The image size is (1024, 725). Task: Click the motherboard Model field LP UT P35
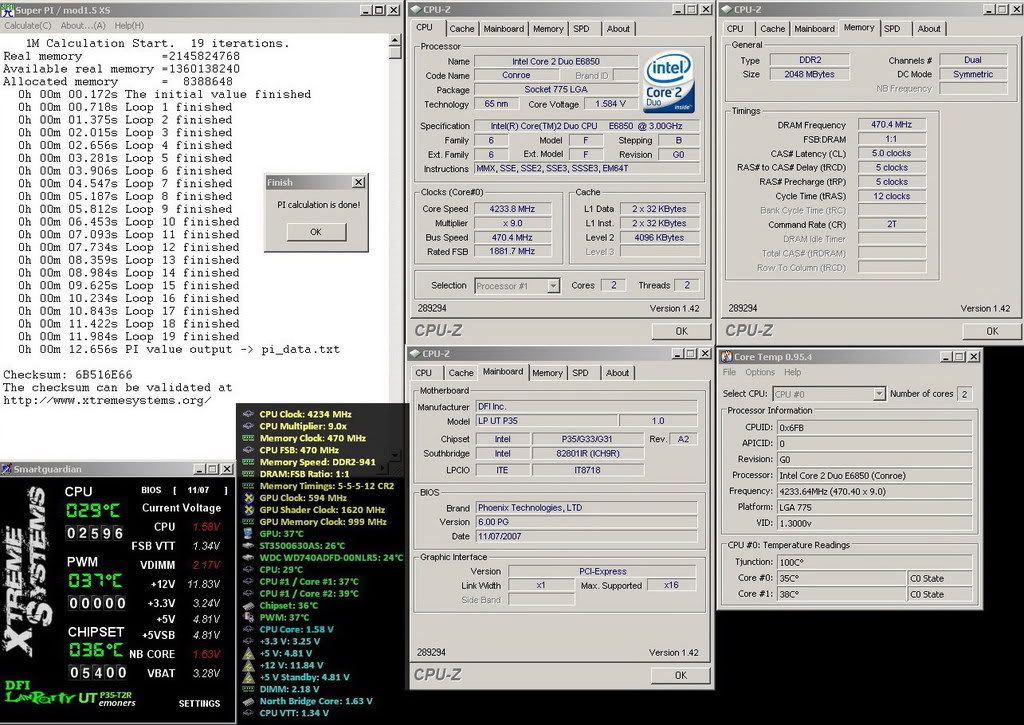pyautogui.click(x=547, y=421)
